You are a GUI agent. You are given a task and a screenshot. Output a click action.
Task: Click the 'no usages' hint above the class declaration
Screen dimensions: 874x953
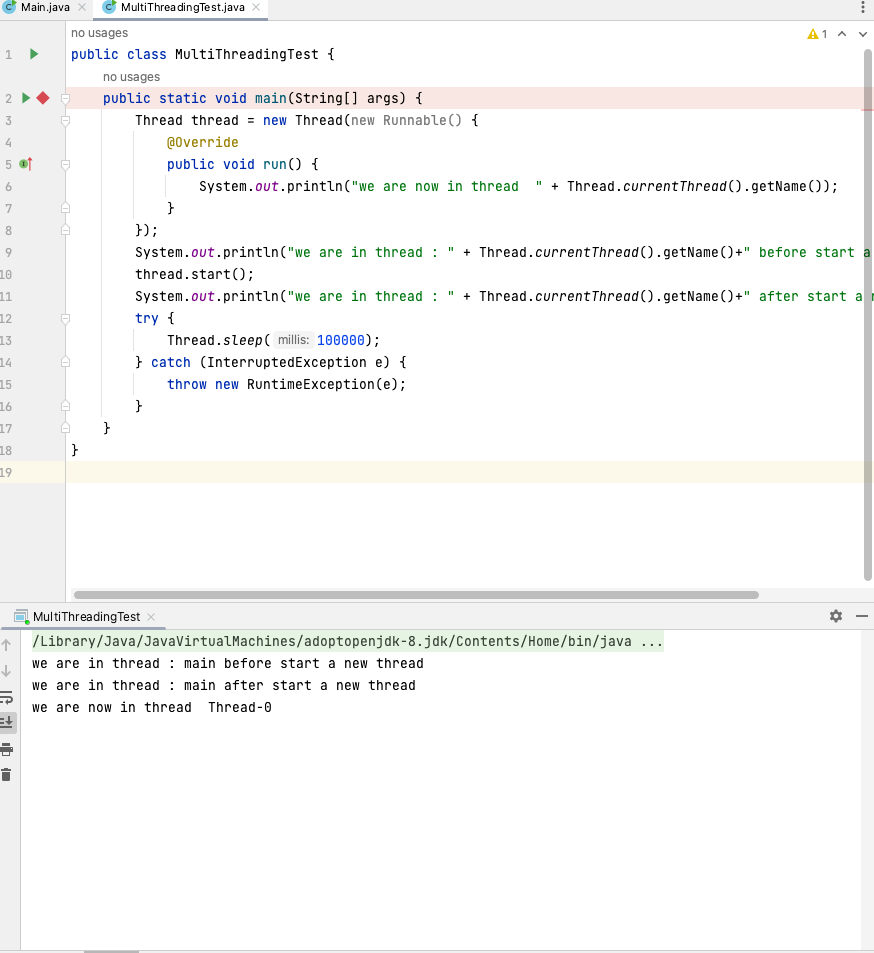(100, 33)
